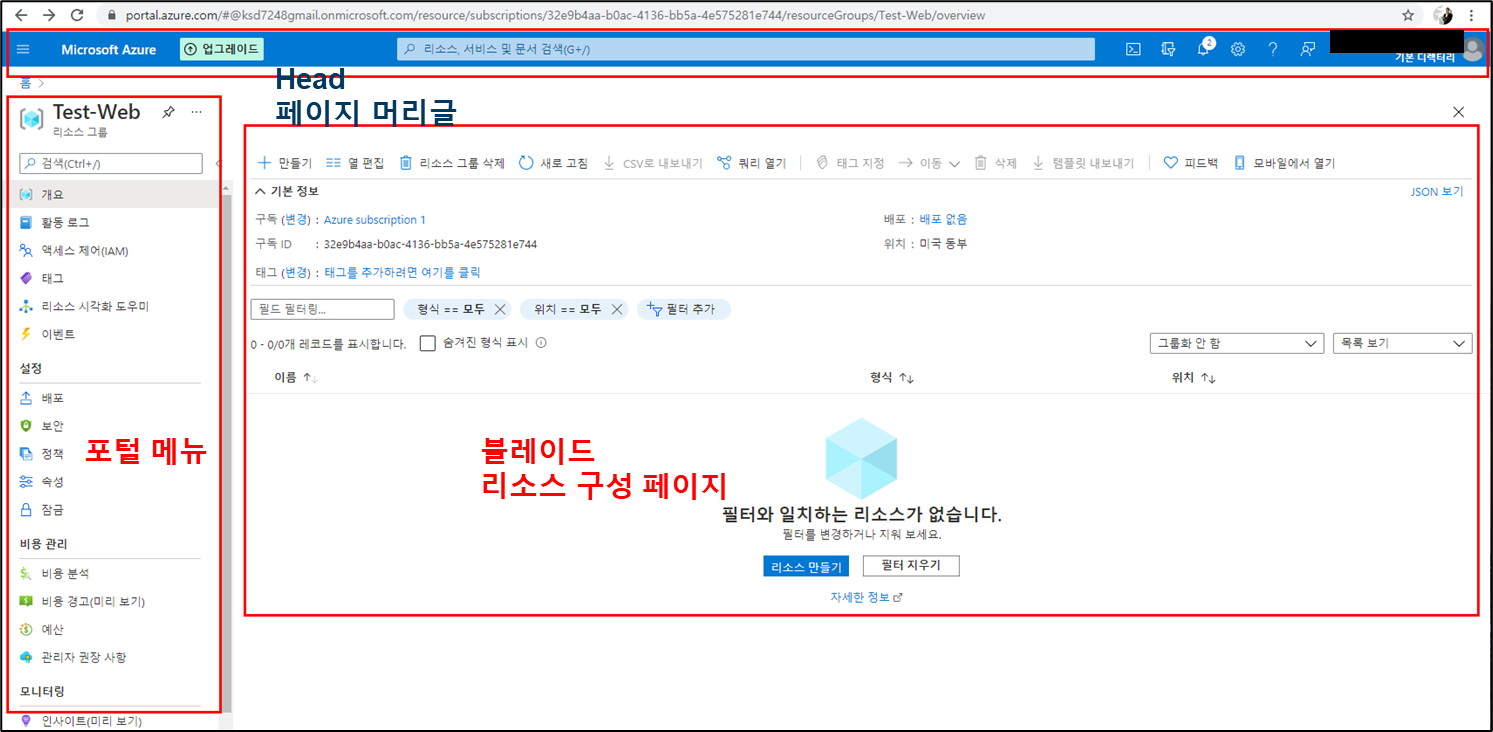
Task: Open the help question mark icon
Action: (x=1272, y=49)
